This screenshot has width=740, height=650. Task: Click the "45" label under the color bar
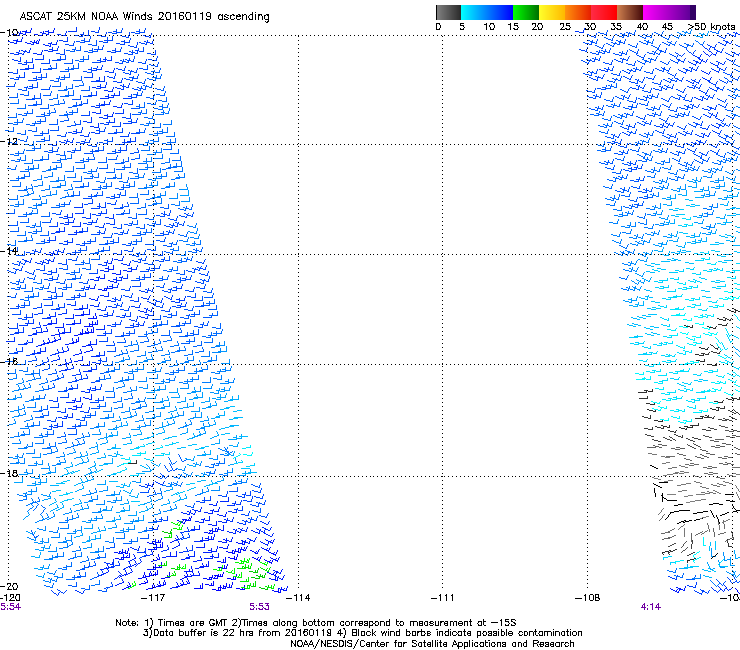[667, 27]
